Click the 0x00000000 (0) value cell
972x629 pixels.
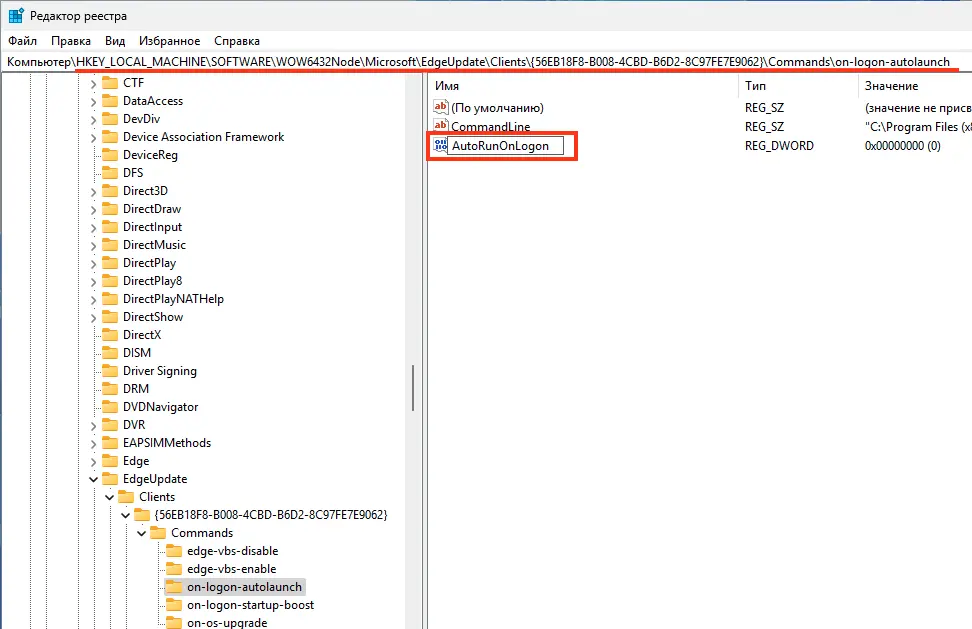(903, 146)
